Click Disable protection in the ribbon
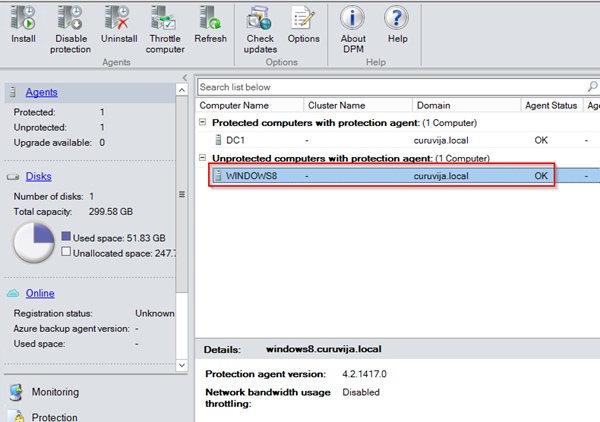 [x=70, y=30]
